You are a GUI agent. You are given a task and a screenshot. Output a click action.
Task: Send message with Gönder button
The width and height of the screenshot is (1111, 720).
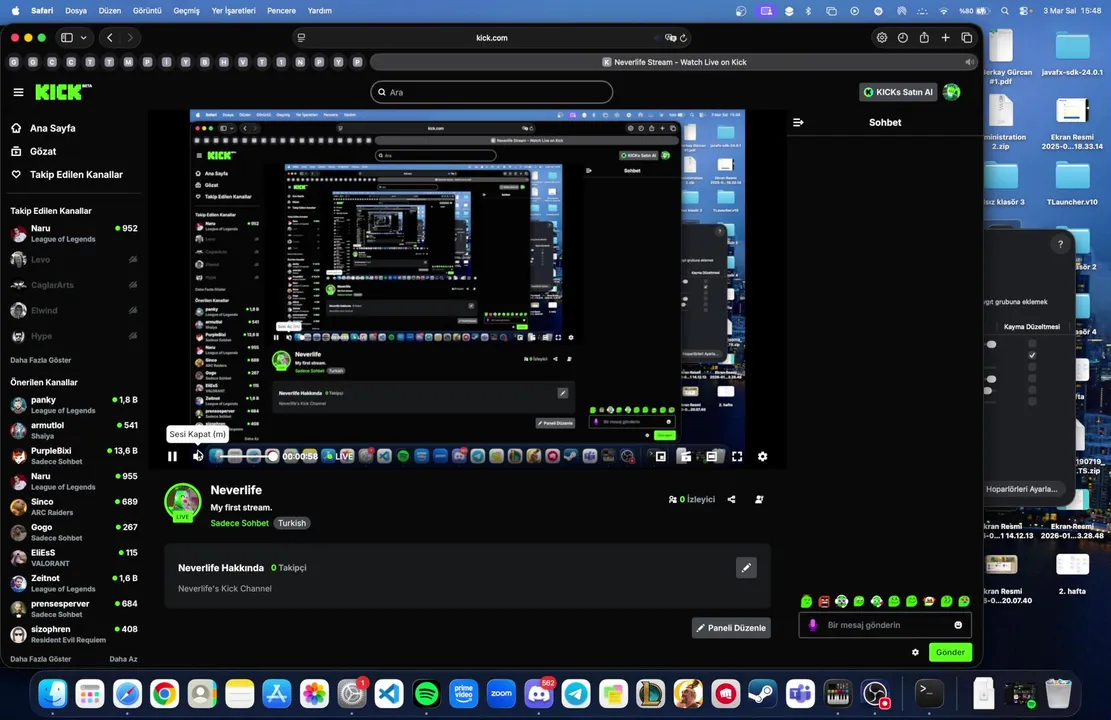[950, 652]
